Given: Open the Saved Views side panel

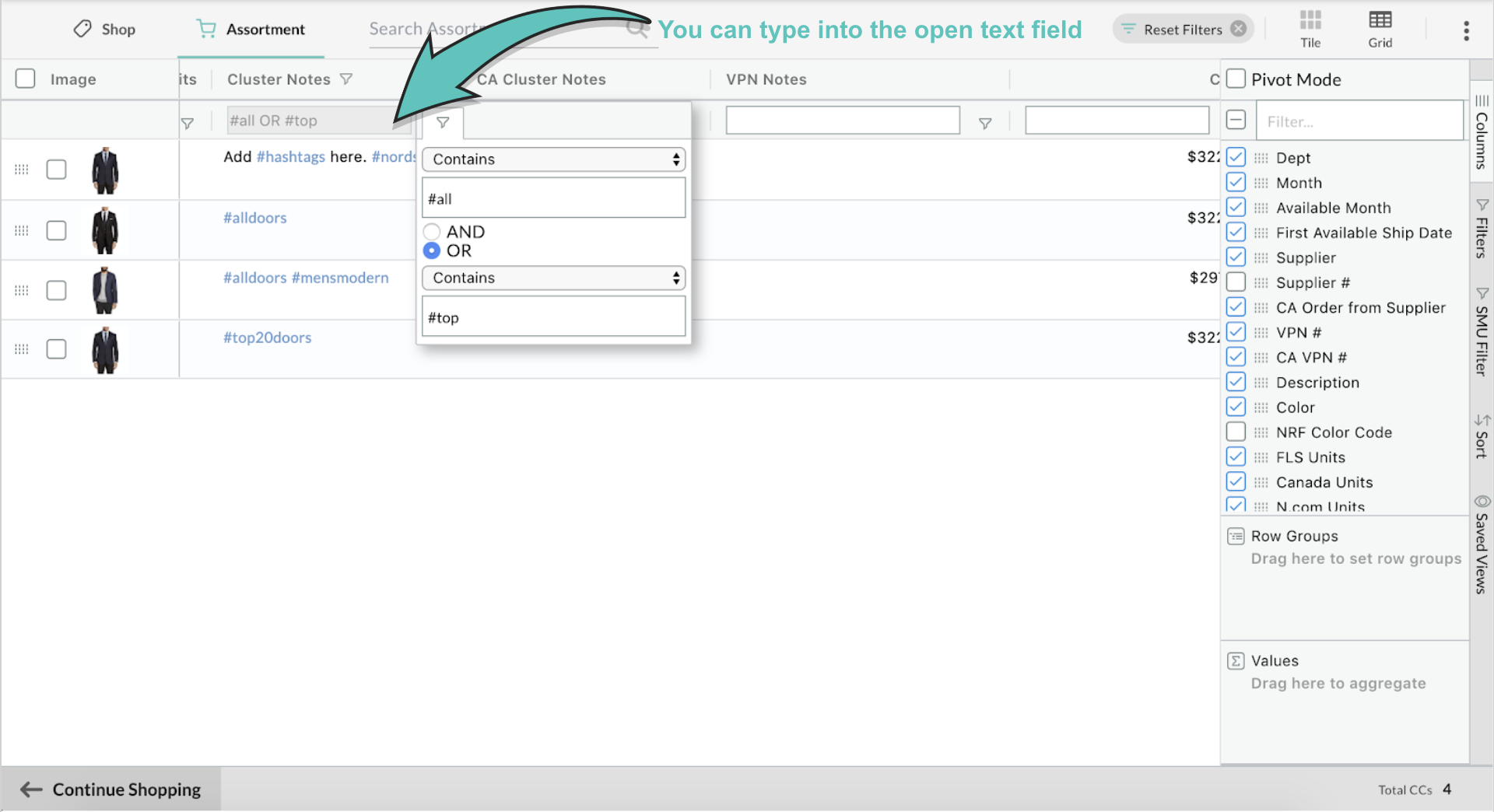Looking at the screenshot, I should click(1482, 544).
